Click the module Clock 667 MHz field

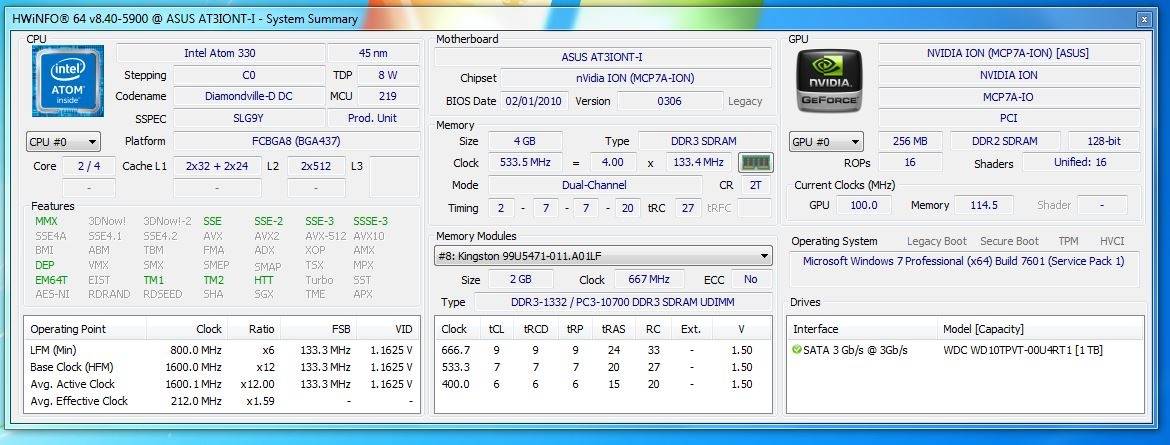pos(649,279)
